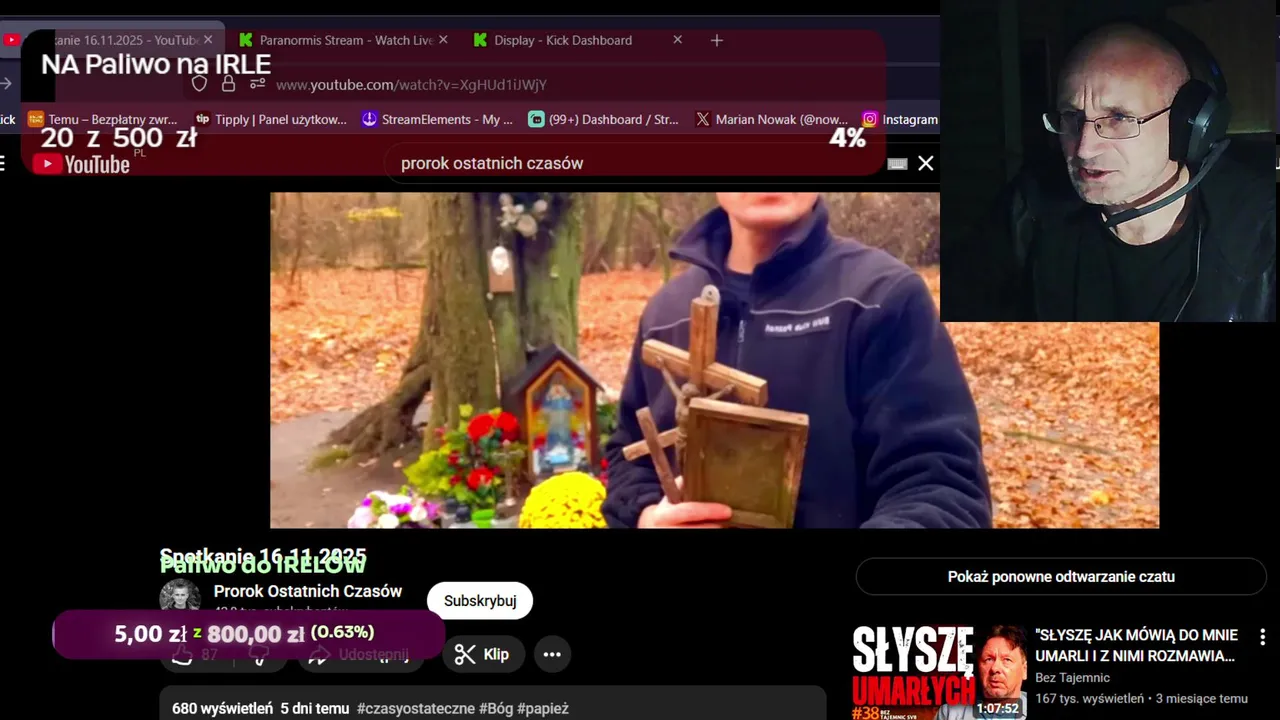Focus the youtube.com address bar URL
1280x720 pixels.
411,85
